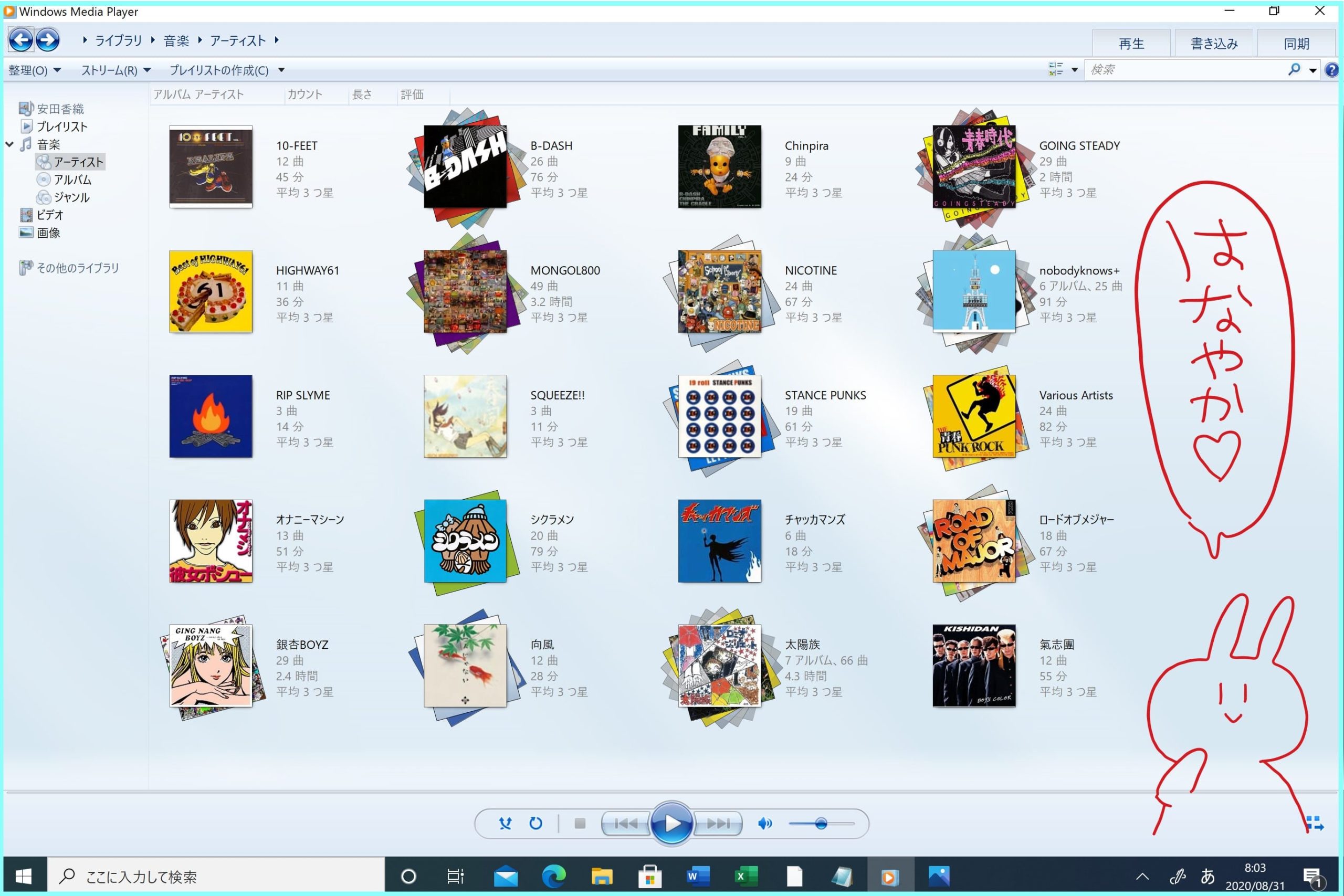
Task: Select 安田香織 library in navigation pane
Action: point(60,109)
